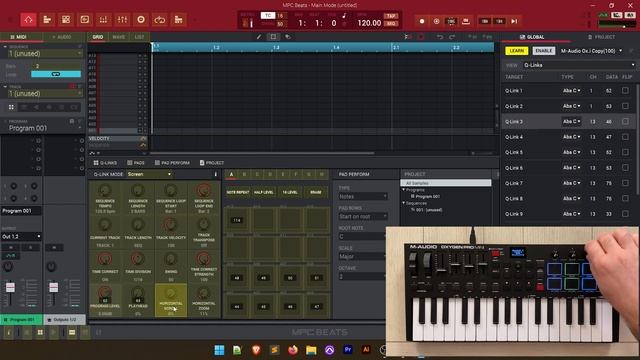Open the Out 1,2 output dropdown

(x=21, y=236)
